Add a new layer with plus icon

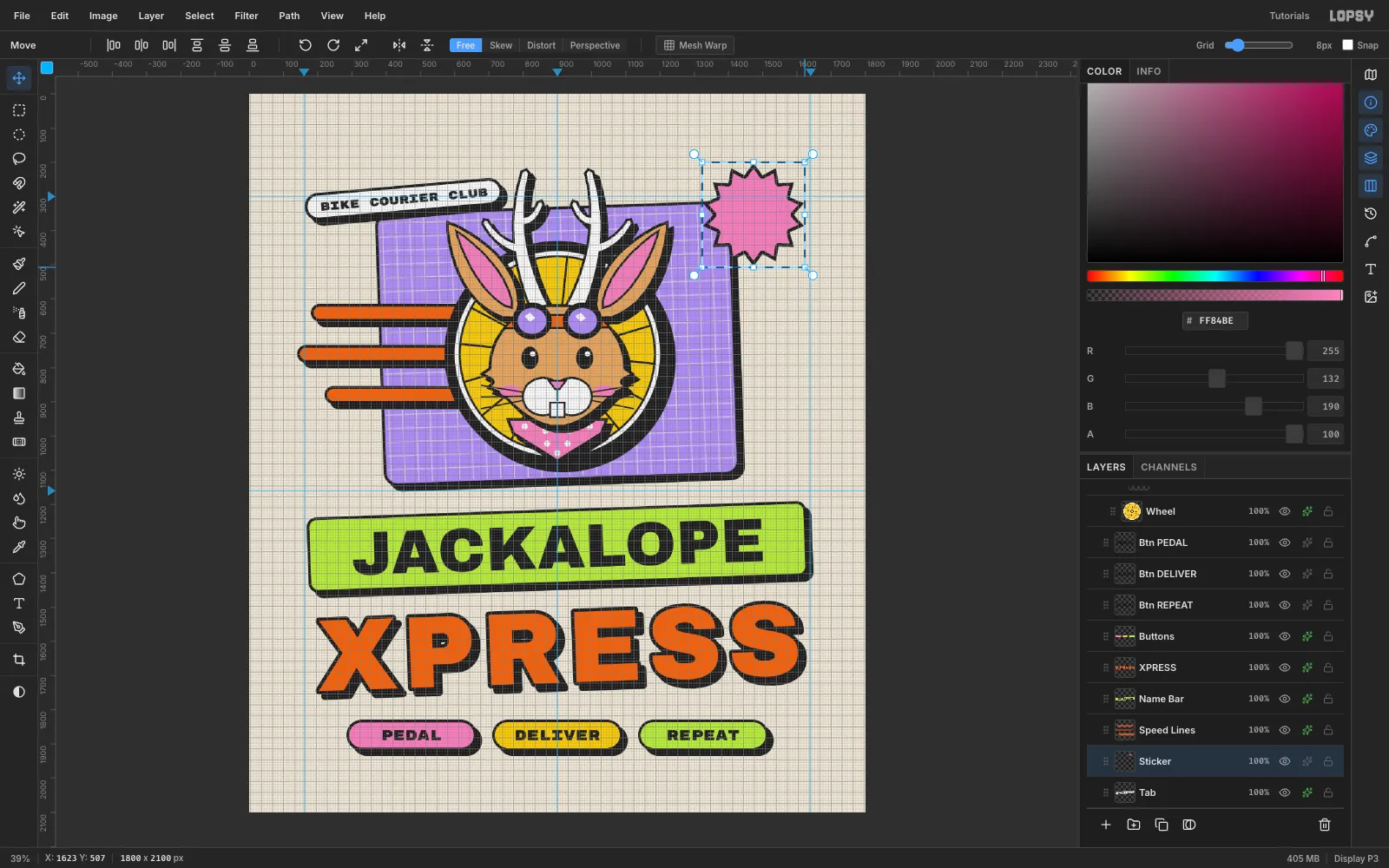[x=1106, y=825]
